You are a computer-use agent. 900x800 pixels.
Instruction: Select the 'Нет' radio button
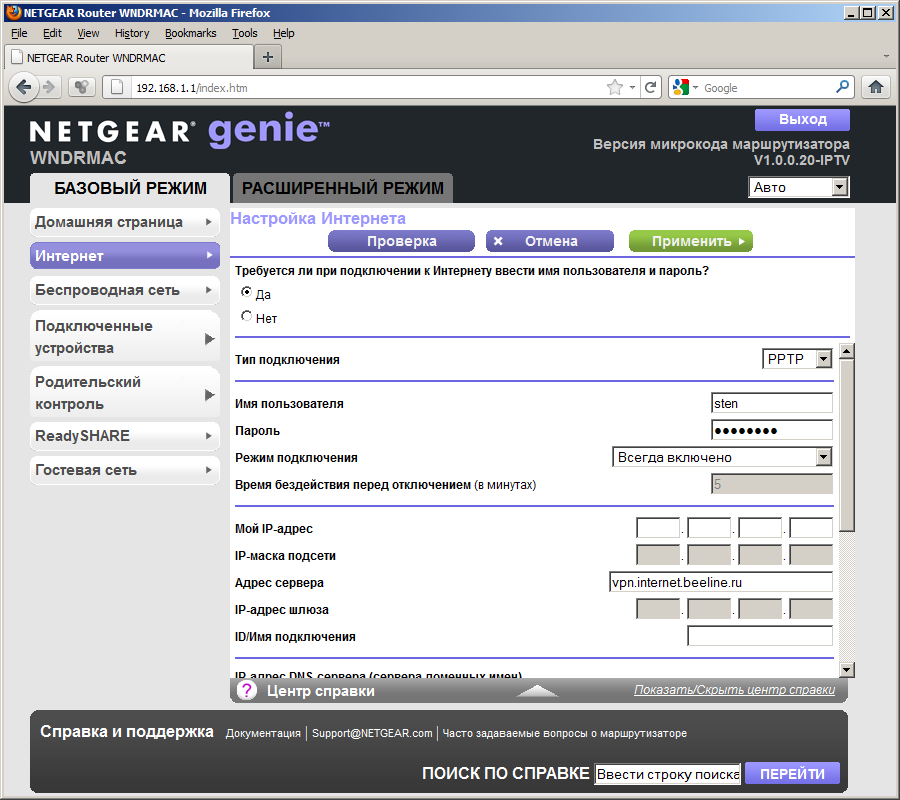[246, 316]
